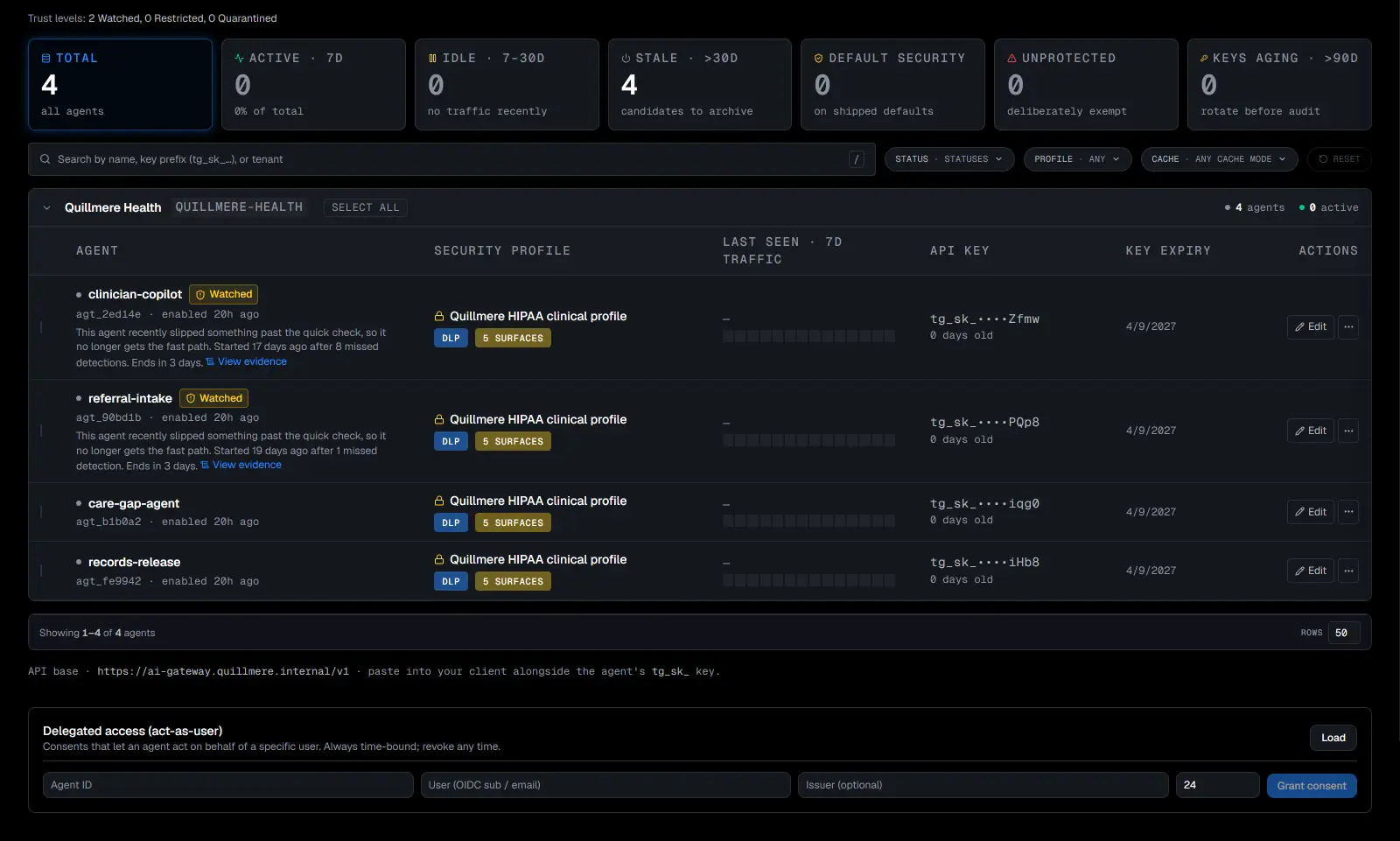Edit the records-release agent

pos(1311,571)
